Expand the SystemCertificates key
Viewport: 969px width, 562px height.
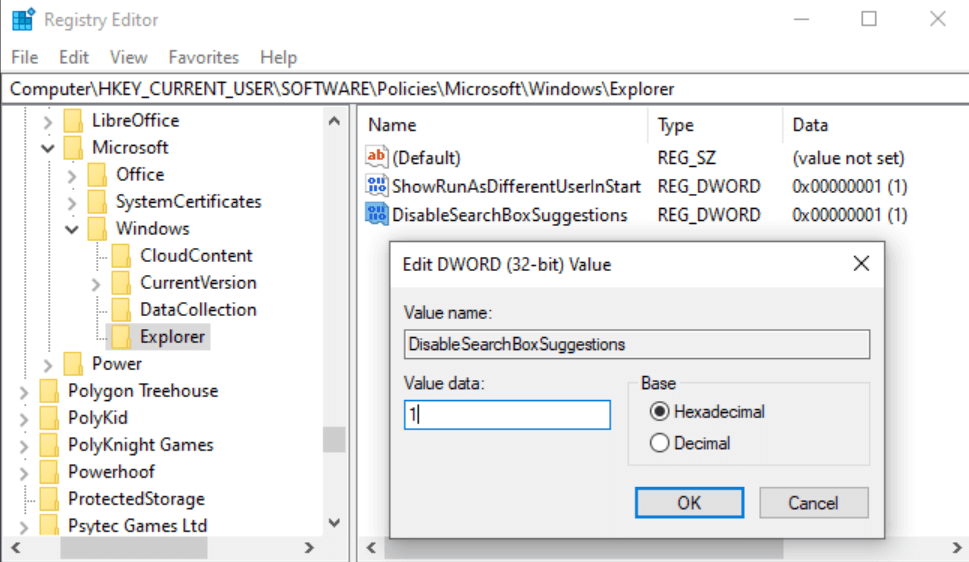tap(72, 203)
